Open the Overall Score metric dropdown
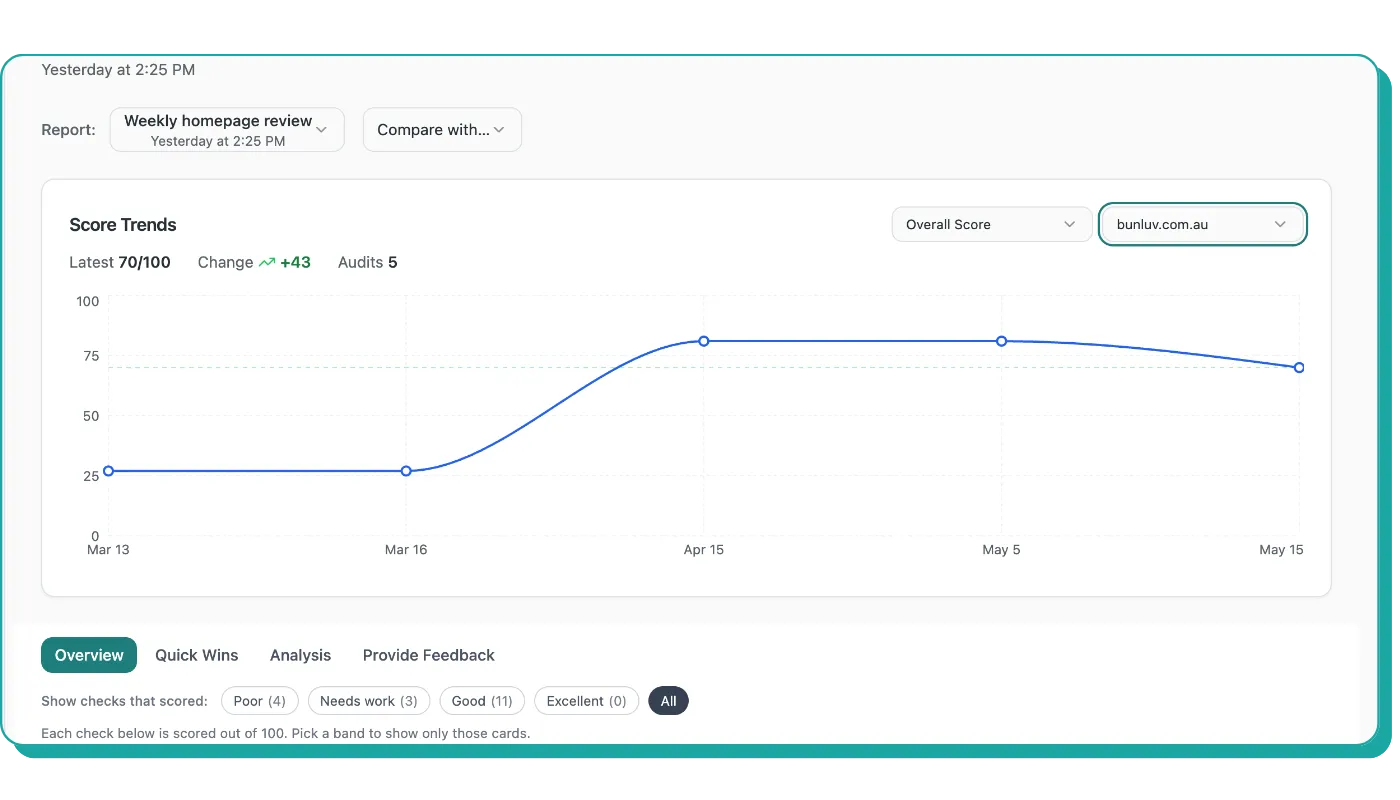Screen dimensions: 1400x800 [991, 224]
